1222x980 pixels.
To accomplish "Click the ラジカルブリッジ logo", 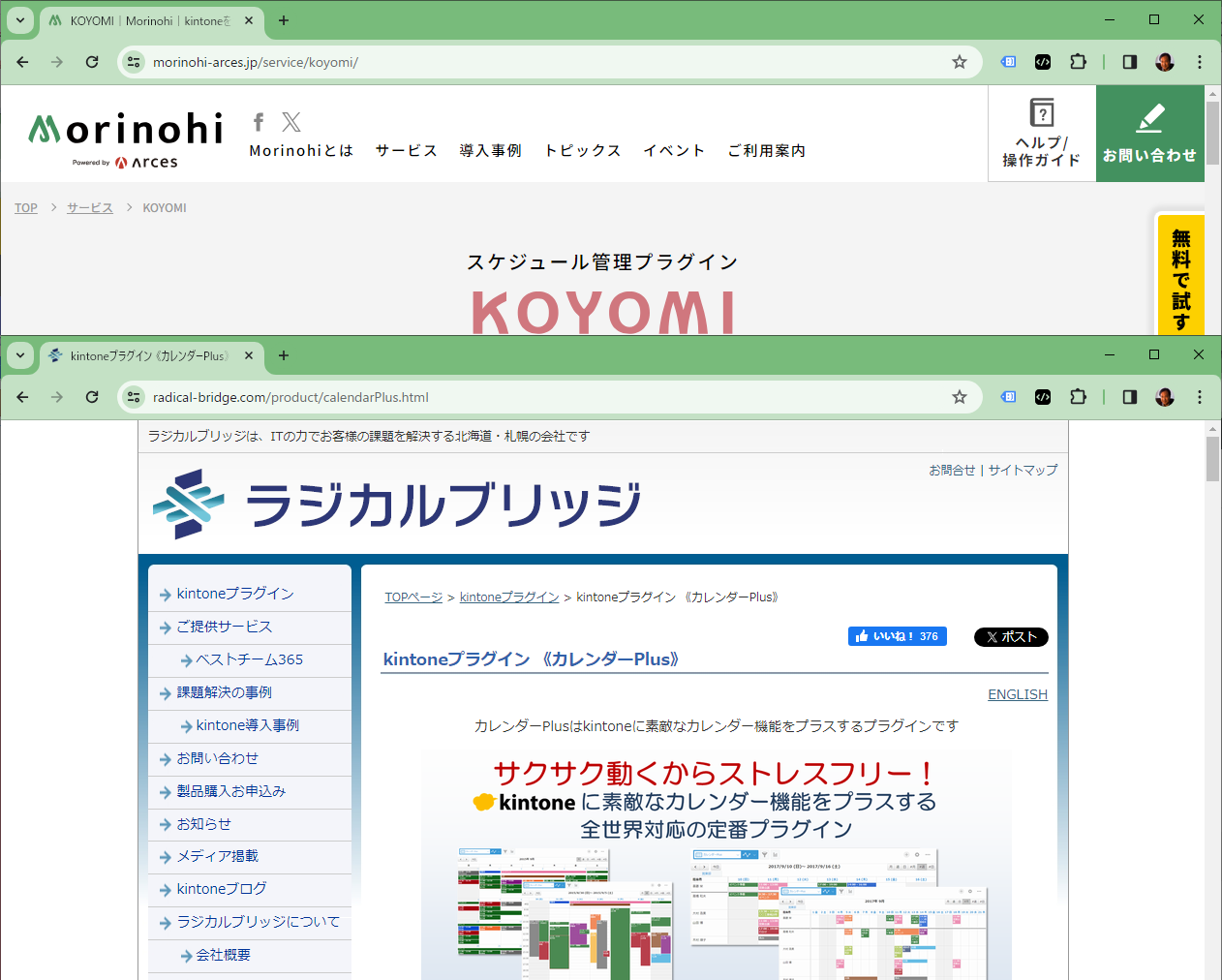I will pyautogui.click(x=397, y=504).
